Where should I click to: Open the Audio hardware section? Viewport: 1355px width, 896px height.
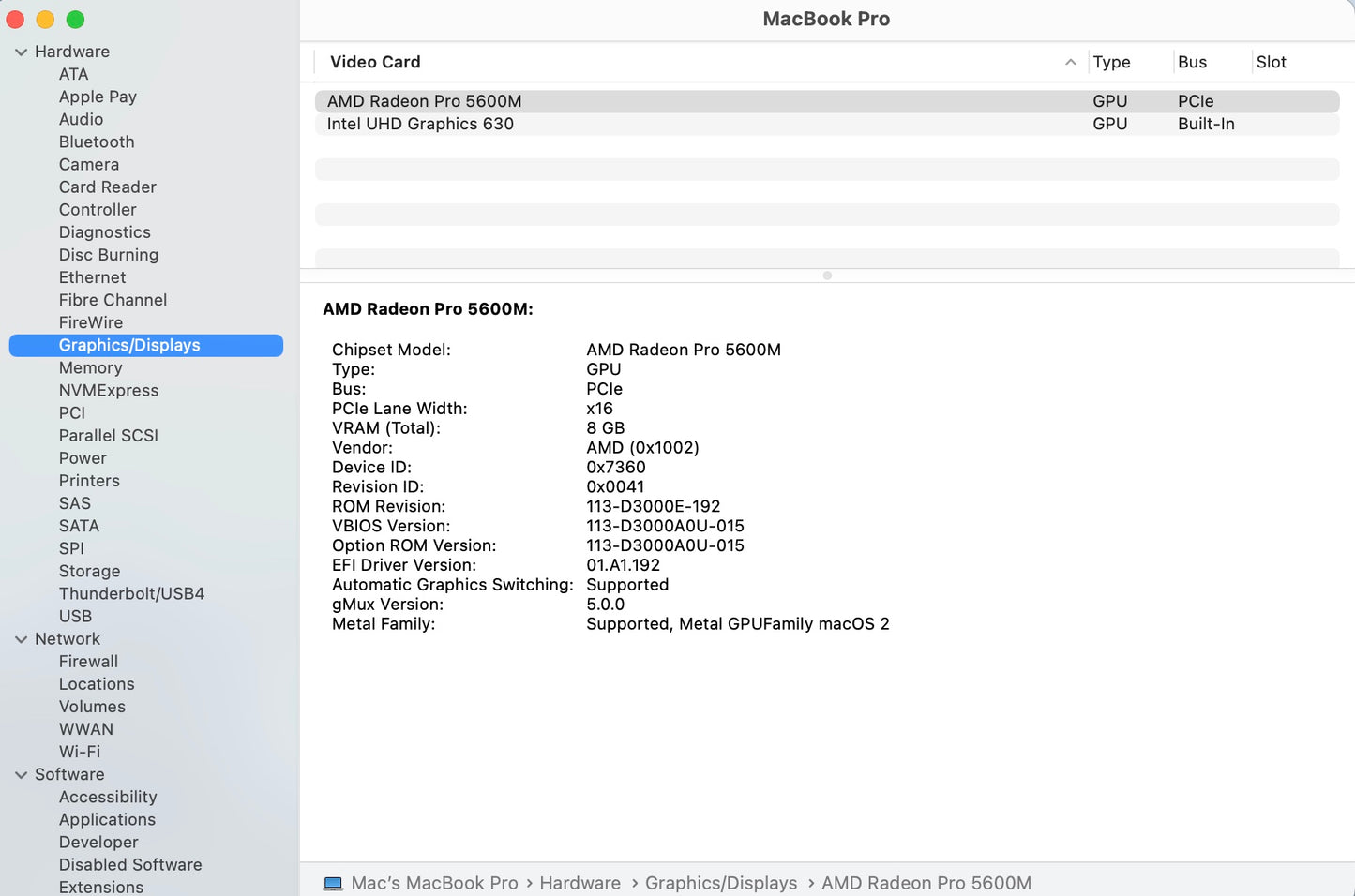[81, 119]
